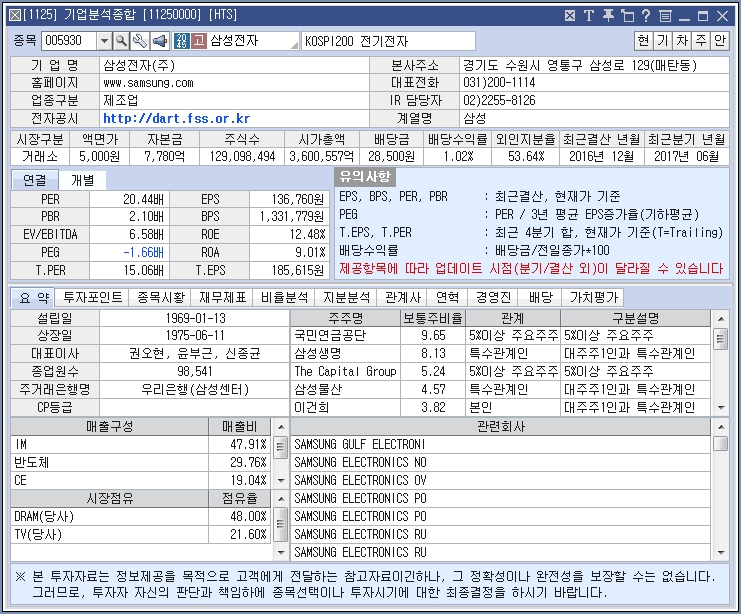741x614 pixels.
Task: Click 관련회사 list scroll up arrow
Action: 721,427
